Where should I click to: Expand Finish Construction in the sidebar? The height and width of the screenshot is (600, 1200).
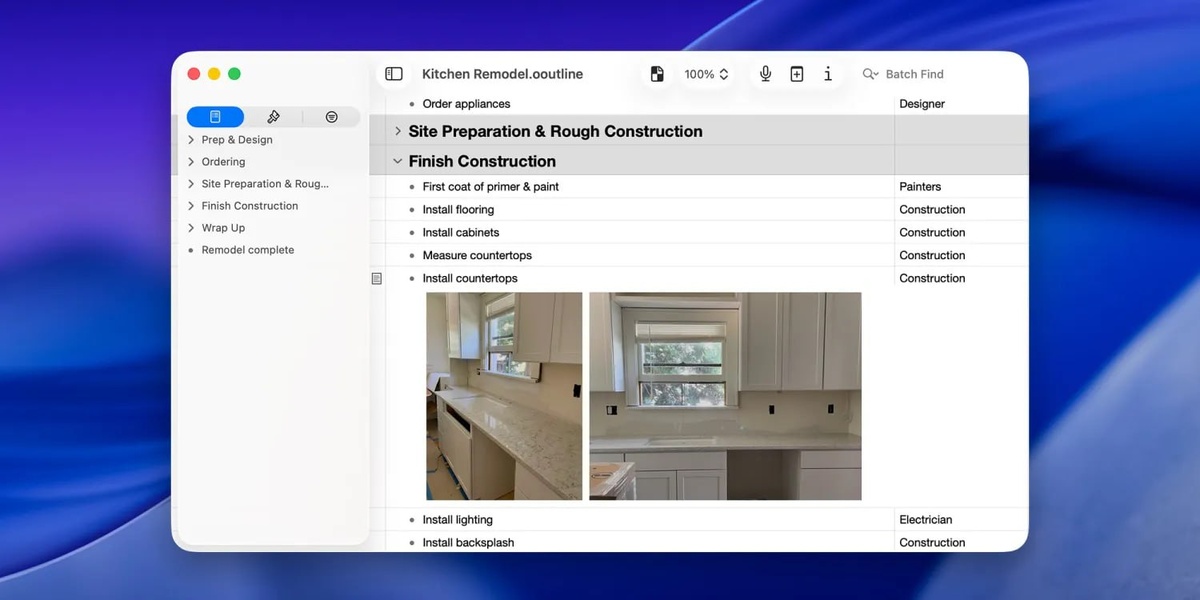pyautogui.click(x=191, y=206)
